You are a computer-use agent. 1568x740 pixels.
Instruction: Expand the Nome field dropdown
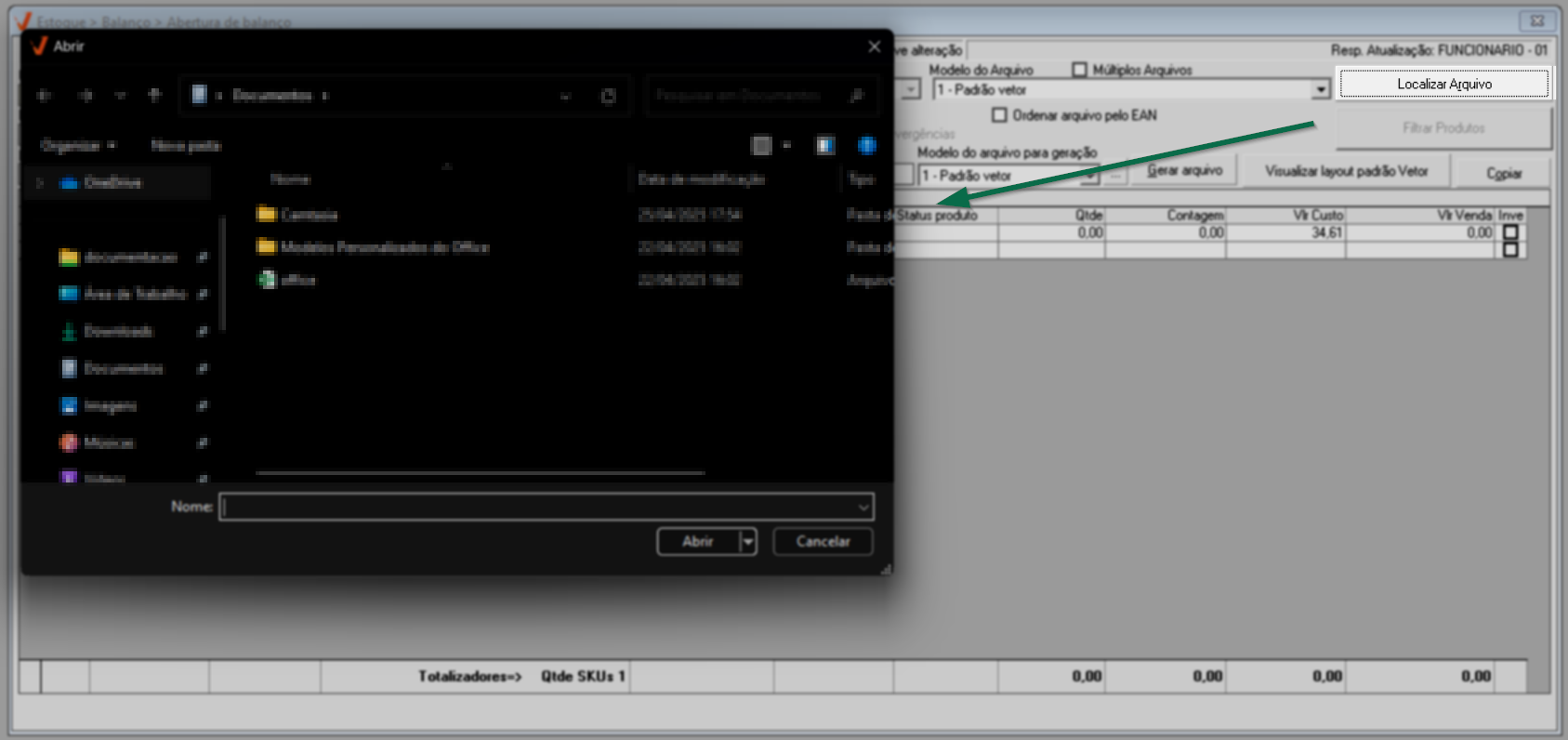tap(863, 507)
